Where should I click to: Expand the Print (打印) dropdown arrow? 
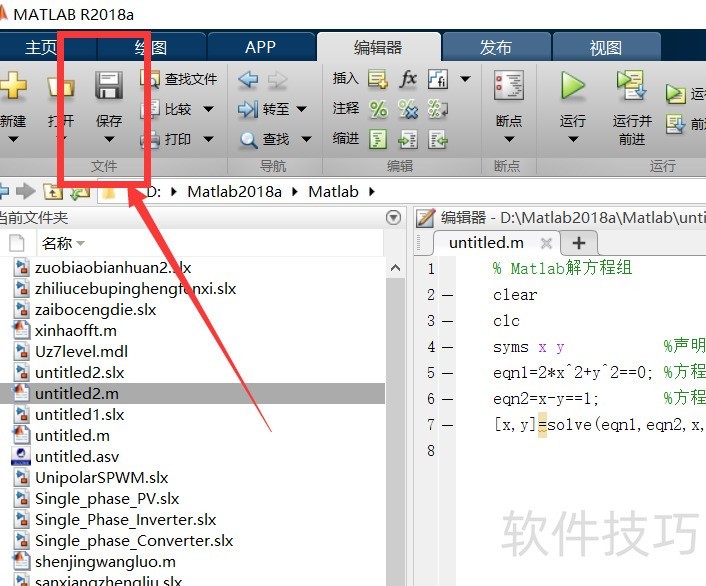208,139
